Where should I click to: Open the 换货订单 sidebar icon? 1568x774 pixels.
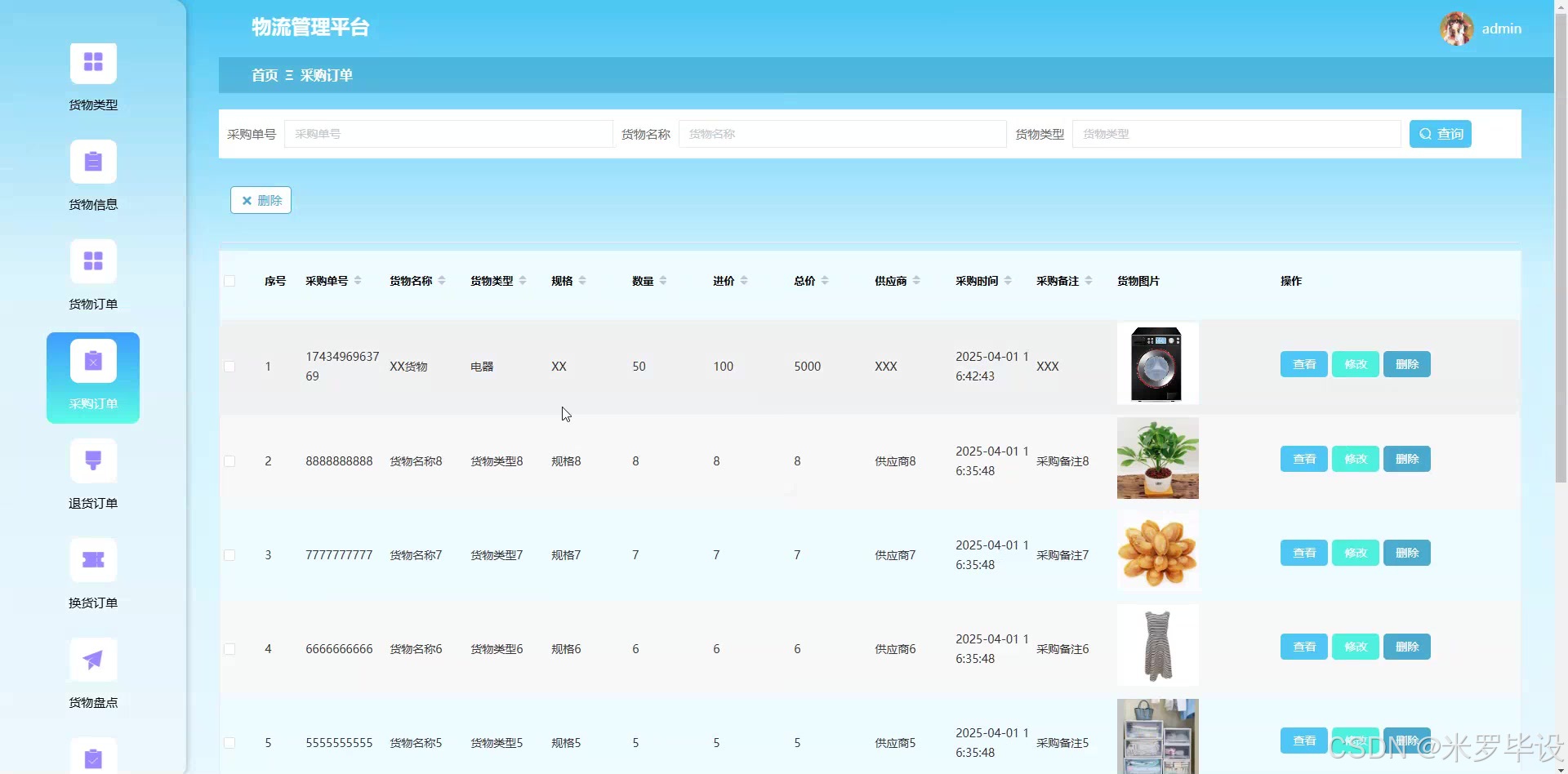click(x=93, y=561)
